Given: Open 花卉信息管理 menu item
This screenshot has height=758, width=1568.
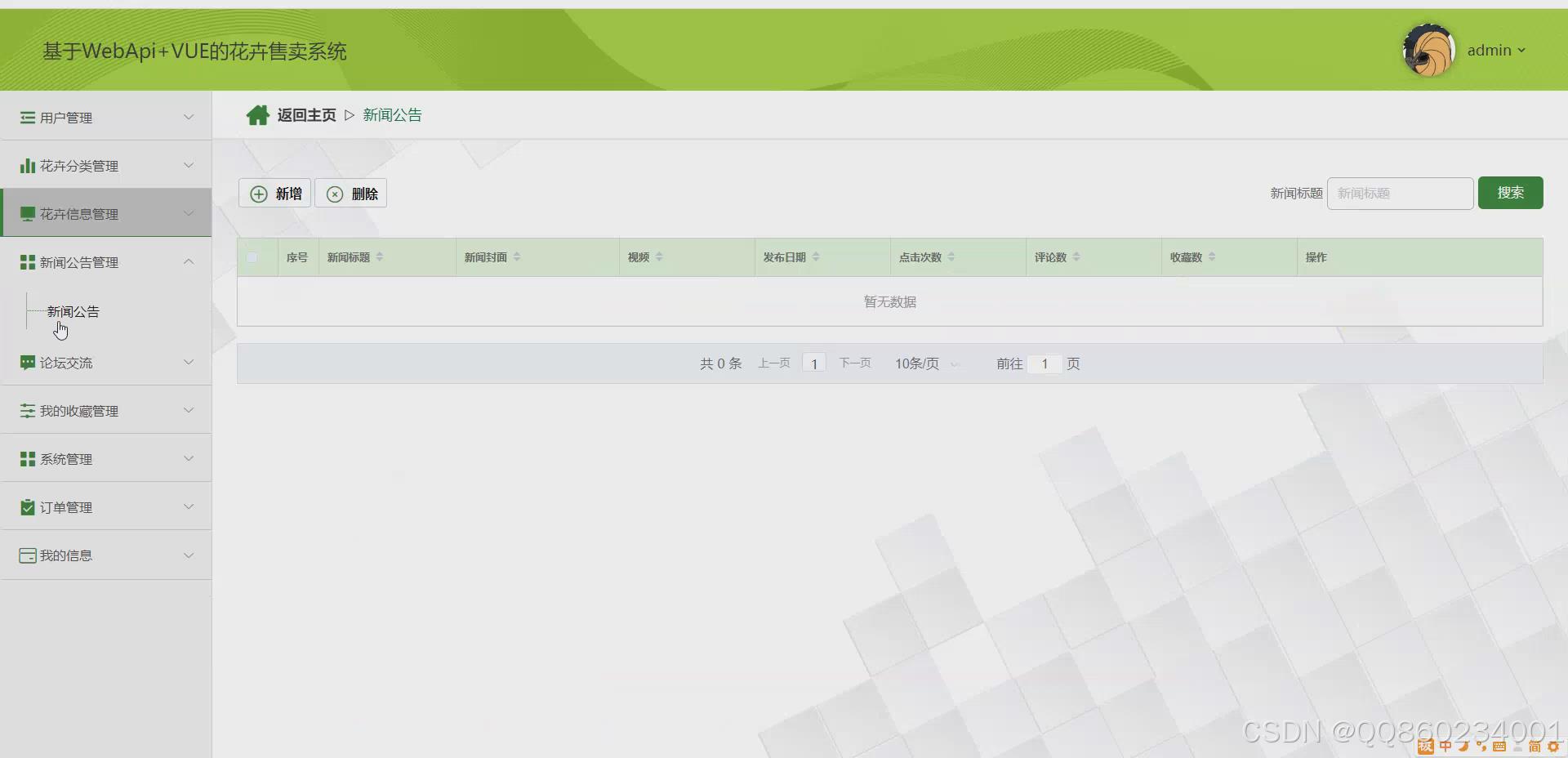Looking at the screenshot, I should [x=106, y=213].
